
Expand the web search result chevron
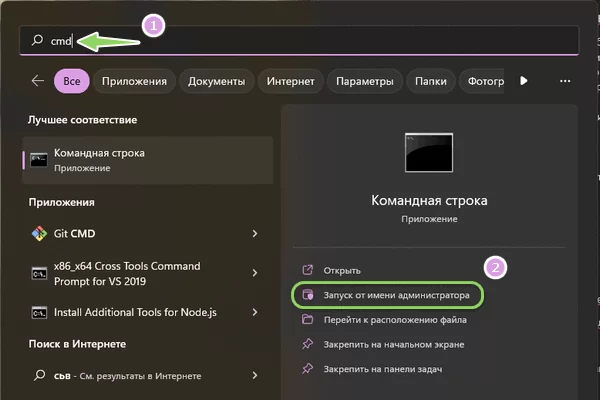click(255, 377)
